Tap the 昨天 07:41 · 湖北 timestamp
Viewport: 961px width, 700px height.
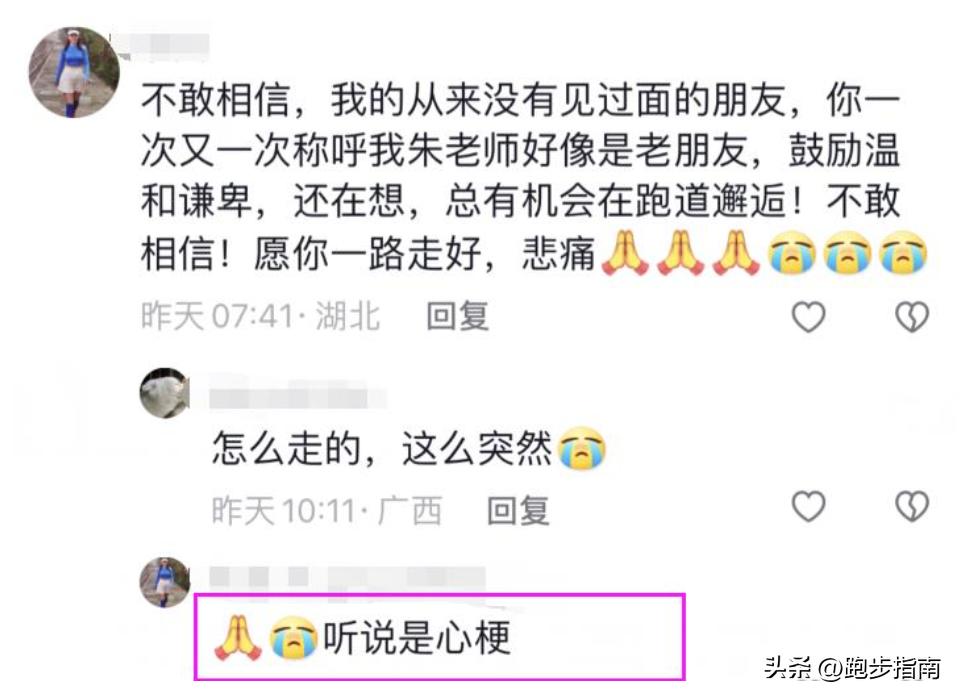[x=260, y=317]
